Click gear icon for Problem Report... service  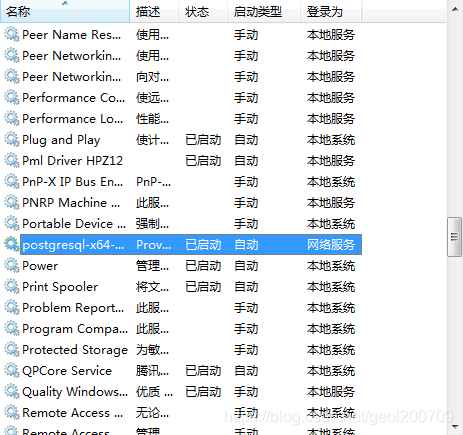click(12, 308)
